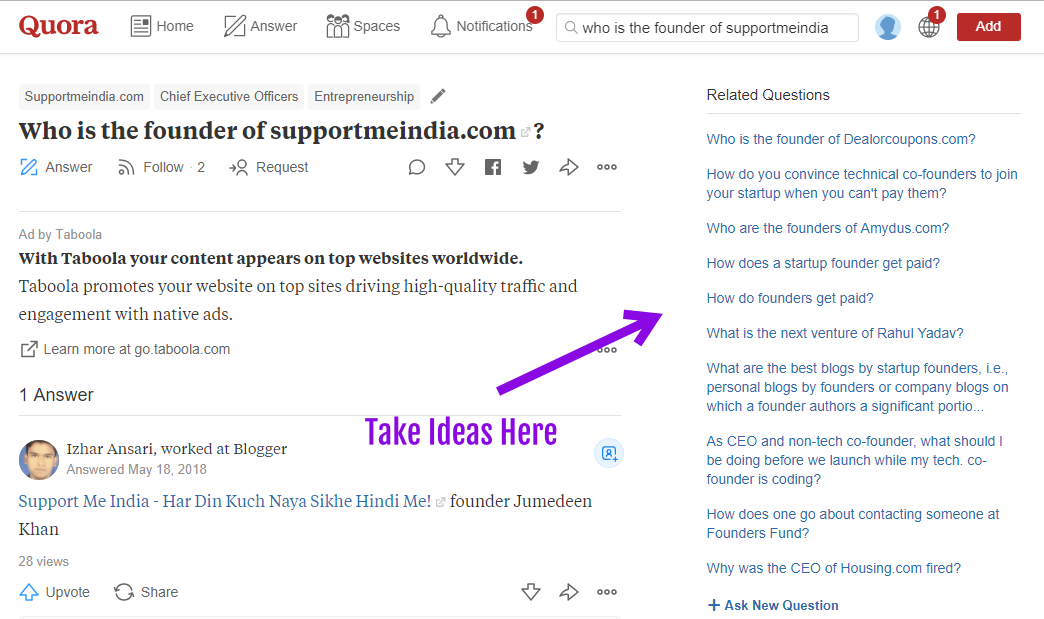Open 'contacting someone at Founders Fund' question
Image resolution: width=1044 pixels, height=619 pixels.
click(x=853, y=524)
